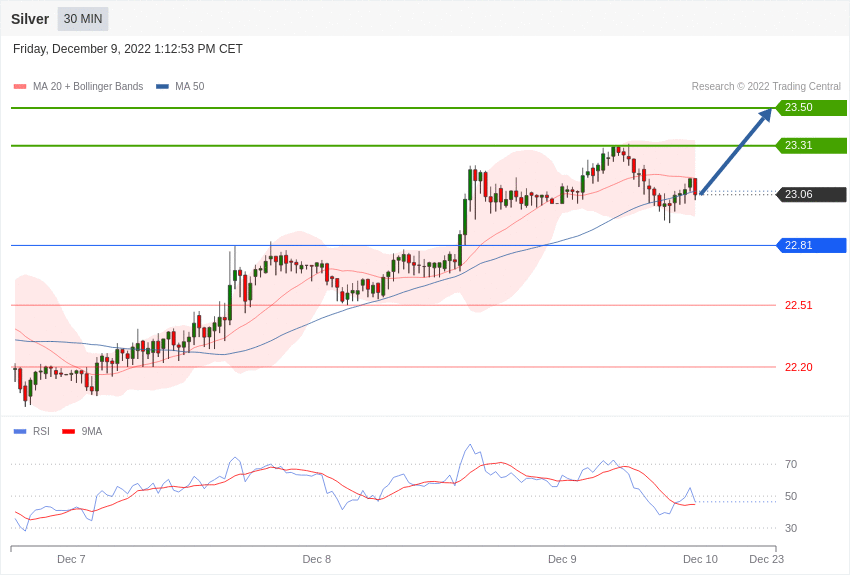Select the 23.31 green resistance price label

[812, 145]
